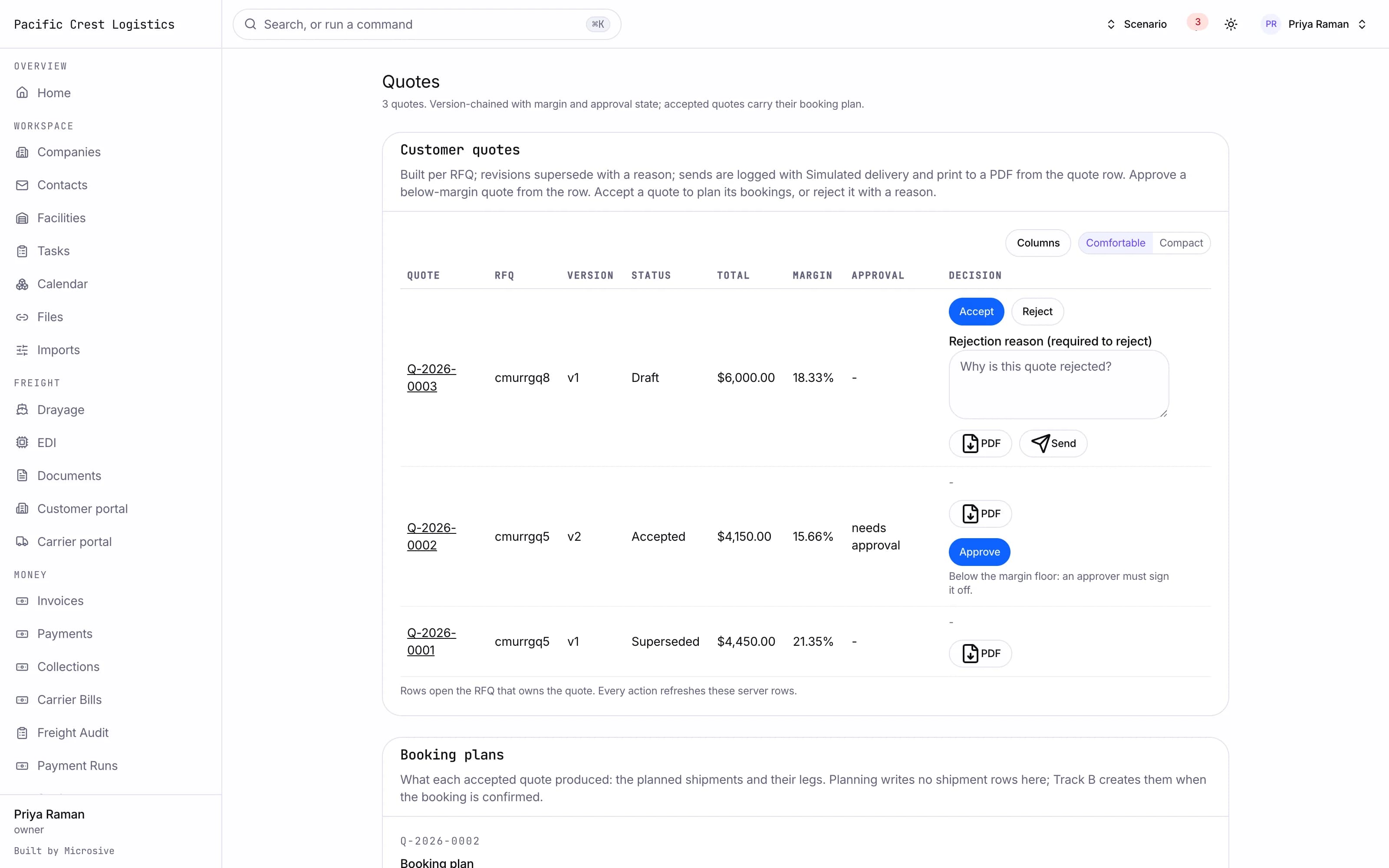Screen dimensions: 1389x868
Task: Click the Carrier Bills icon
Action: pyautogui.click(x=22, y=700)
